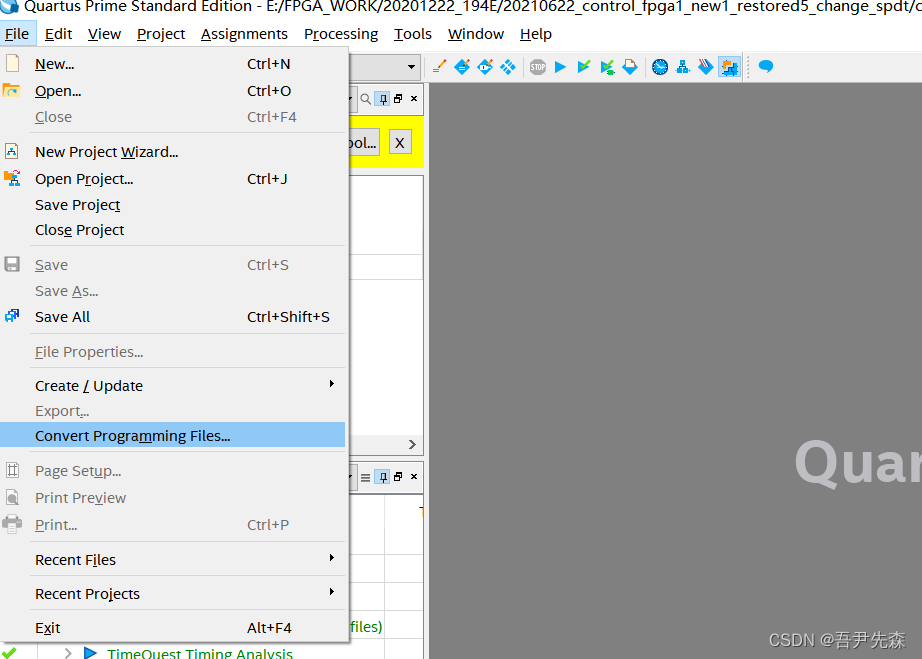Open the highlighted Platform Designer icon
This screenshot has width=922, height=659.
729,66
